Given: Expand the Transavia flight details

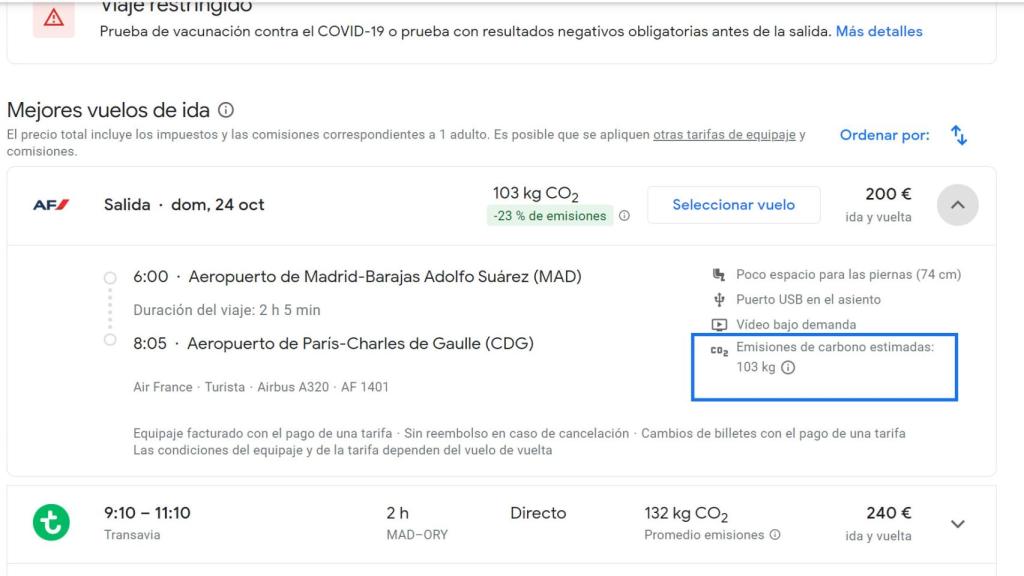Looking at the screenshot, I should [x=957, y=522].
